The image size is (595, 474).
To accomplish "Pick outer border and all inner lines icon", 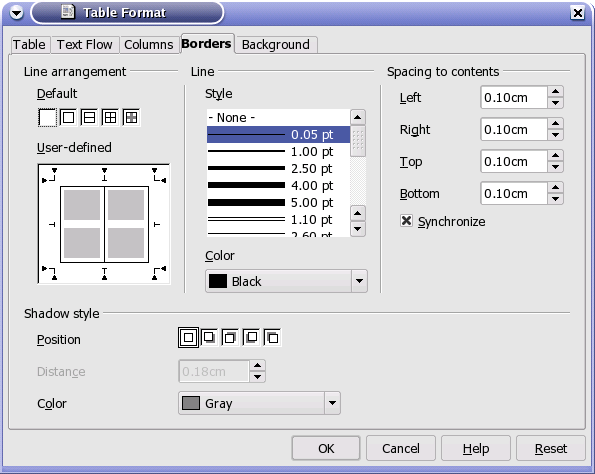I will pos(110,117).
